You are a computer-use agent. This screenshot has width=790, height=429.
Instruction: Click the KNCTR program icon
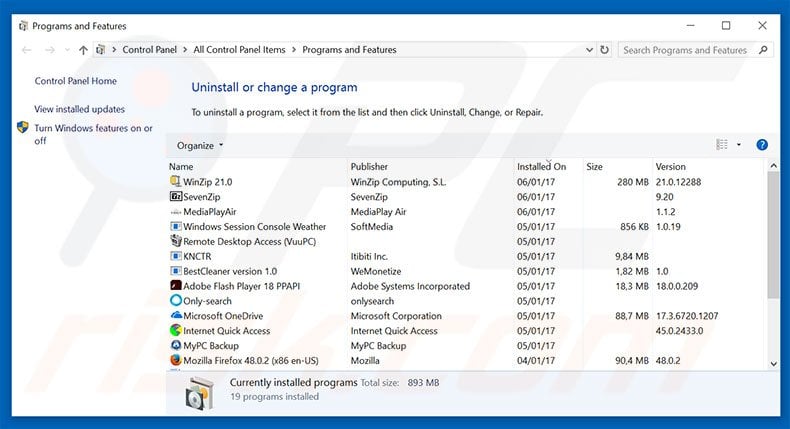(x=175, y=256)
